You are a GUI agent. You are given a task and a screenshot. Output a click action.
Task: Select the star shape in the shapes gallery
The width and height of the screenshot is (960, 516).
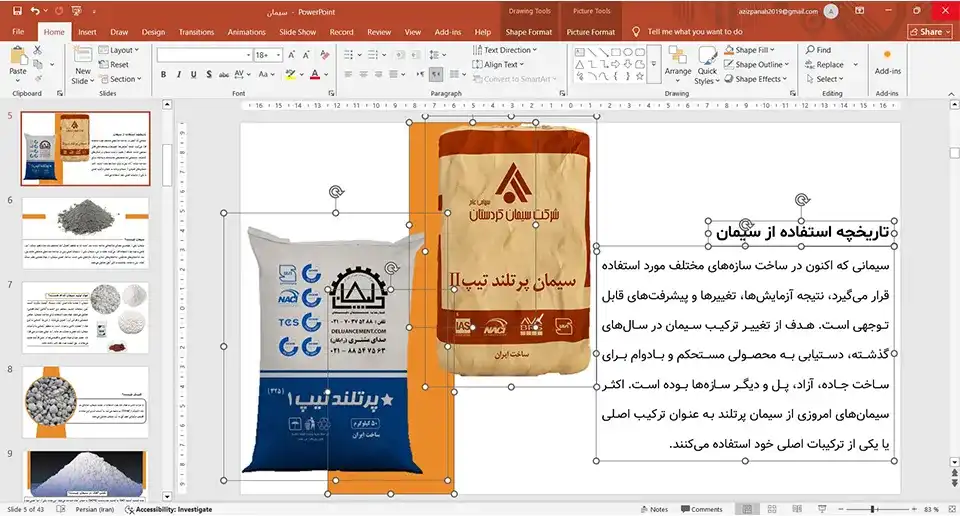click(x=639, y=77)
